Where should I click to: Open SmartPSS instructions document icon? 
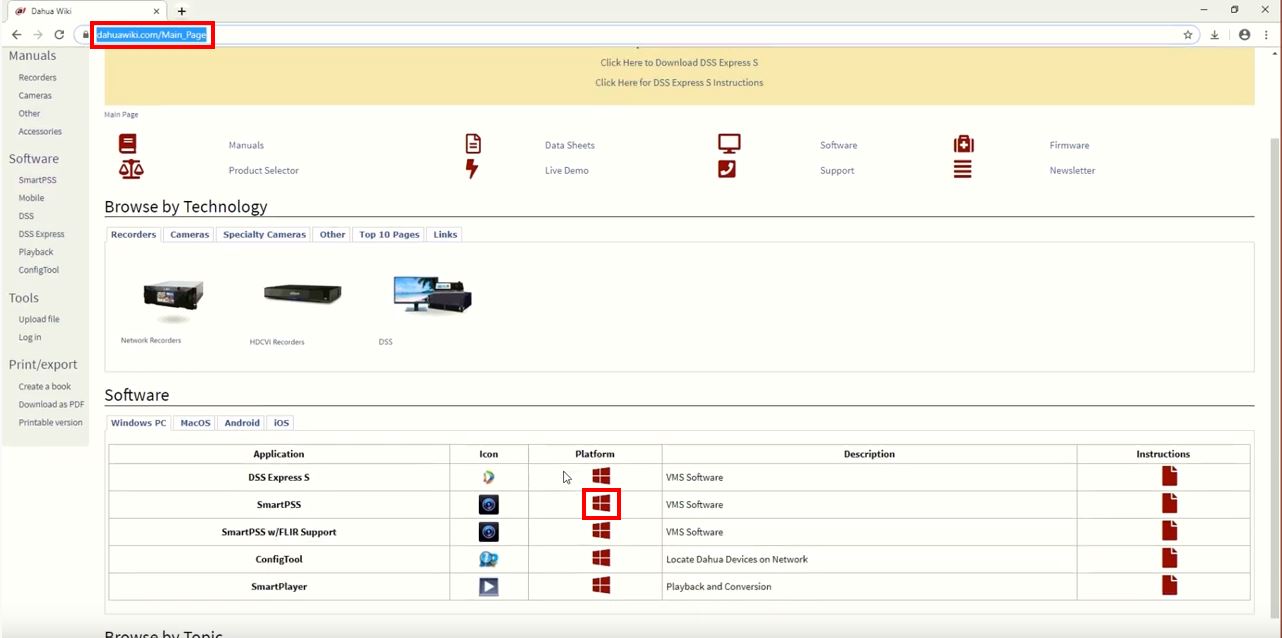click(x=1169, y=504)
